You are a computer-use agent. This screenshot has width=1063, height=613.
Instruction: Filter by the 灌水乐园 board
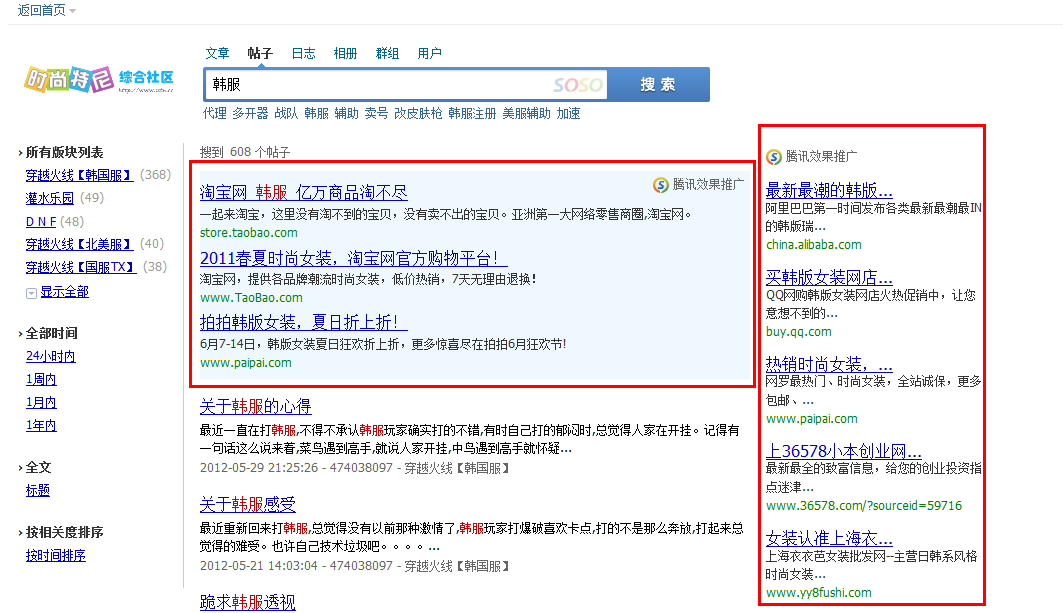(x=50, y=198)
